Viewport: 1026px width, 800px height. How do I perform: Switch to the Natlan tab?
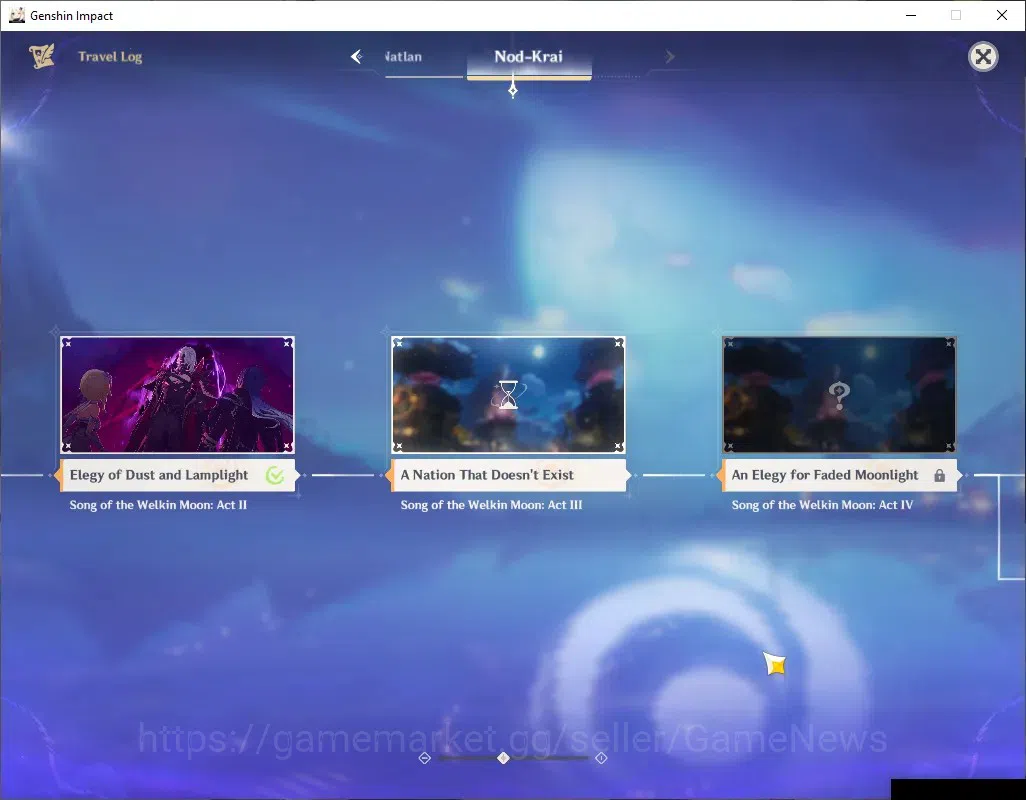pos(403,57)
